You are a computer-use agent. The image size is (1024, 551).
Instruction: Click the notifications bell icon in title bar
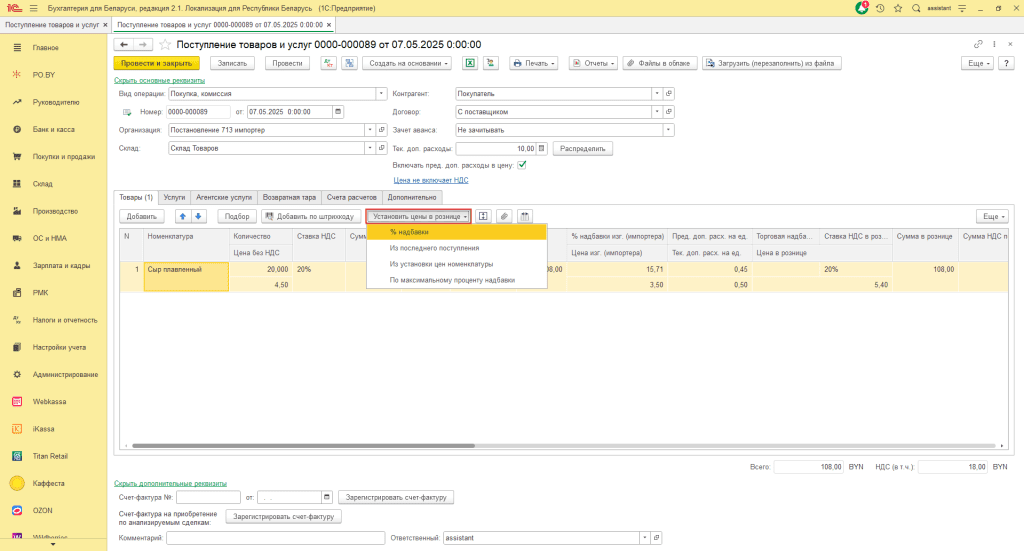(x=862, y=8)
